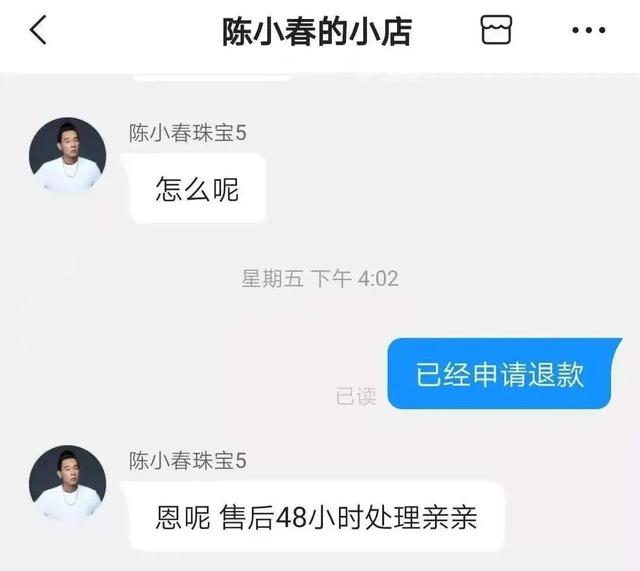
Task: Tap the avatar beside 售后48小时 reply
Action: pos(68,483)
